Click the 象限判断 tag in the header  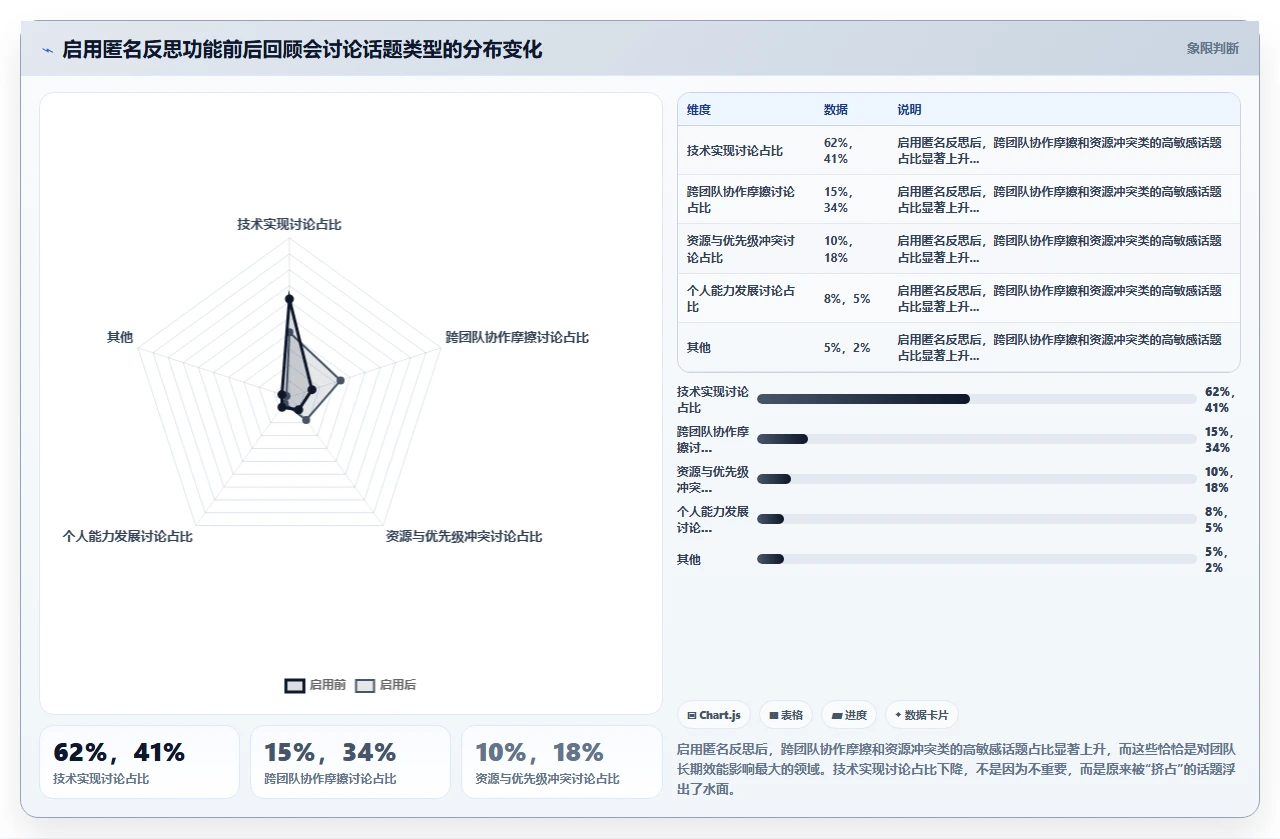point(1212,48)
